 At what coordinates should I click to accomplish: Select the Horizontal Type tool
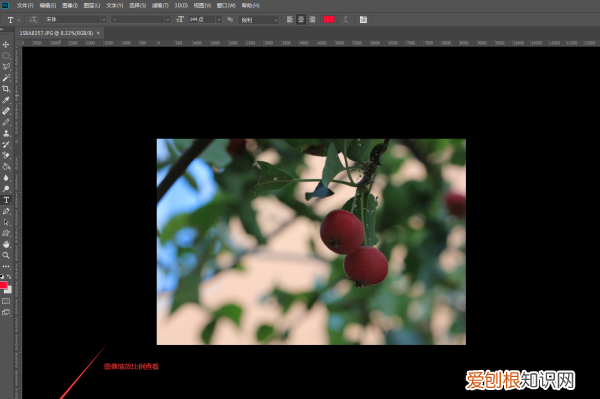tap(6, 200)
